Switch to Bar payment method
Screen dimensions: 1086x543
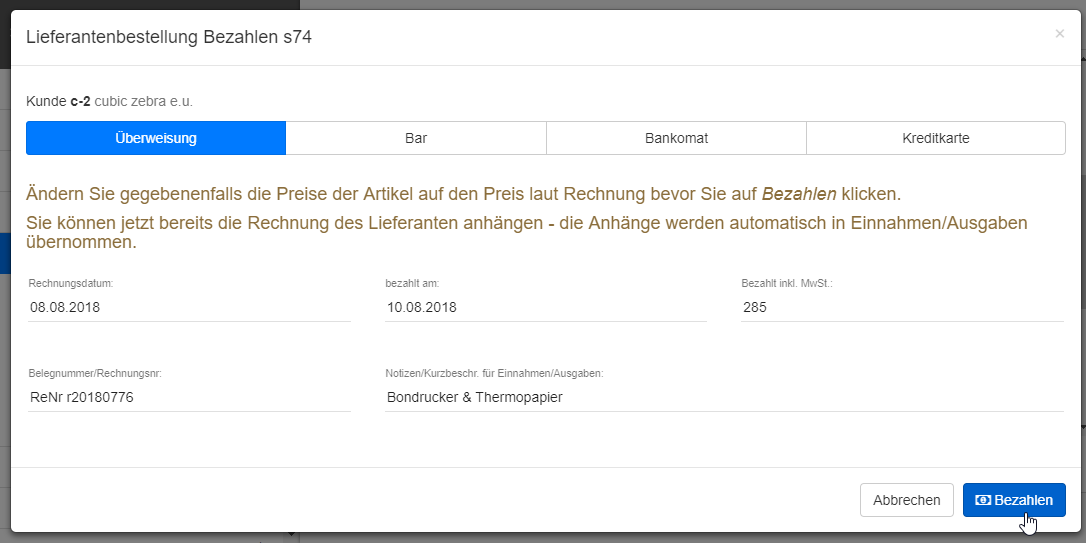point(416,138)
